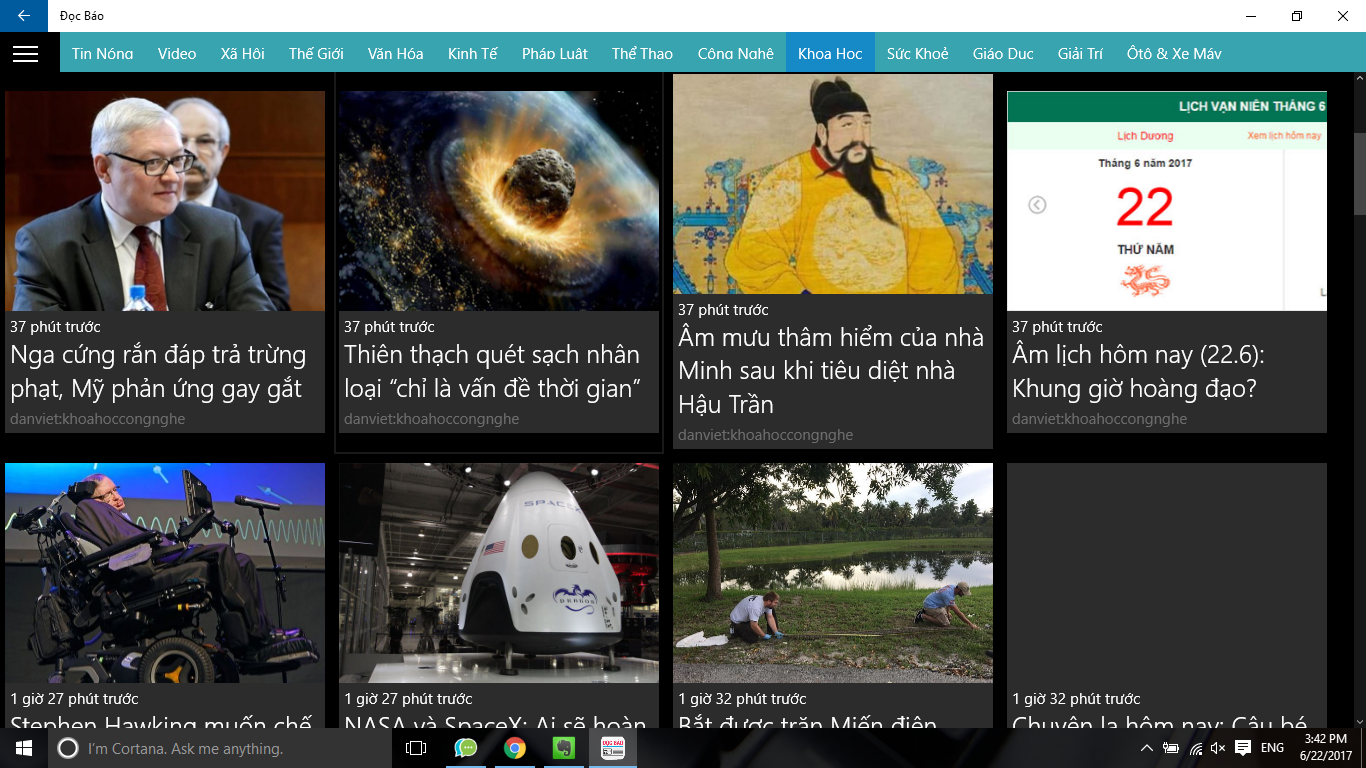Click the Ming emperor portrait thumbnail

tap(832, 184)
